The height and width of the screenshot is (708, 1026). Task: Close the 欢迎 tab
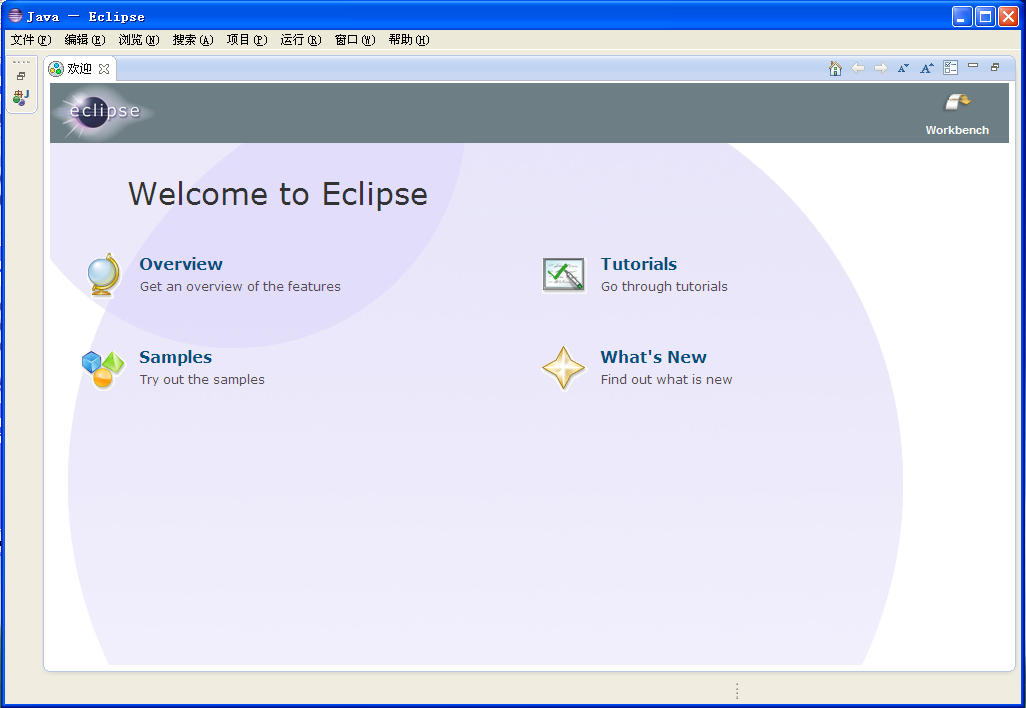[104, 68]
